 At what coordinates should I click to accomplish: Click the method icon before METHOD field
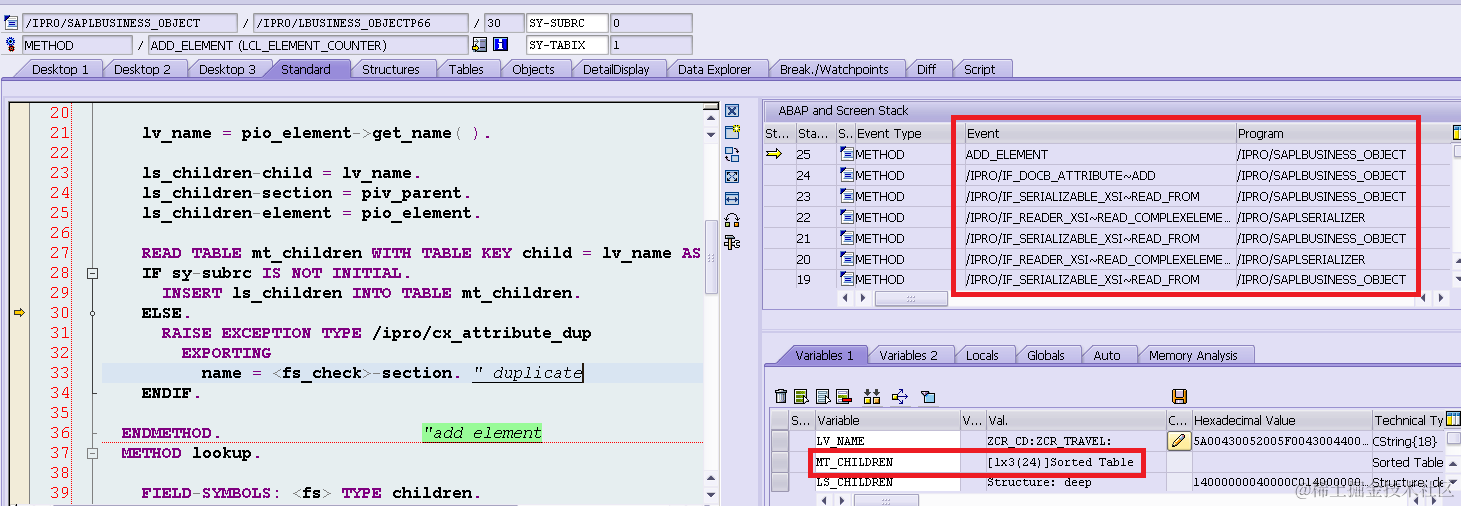(12, 45)
